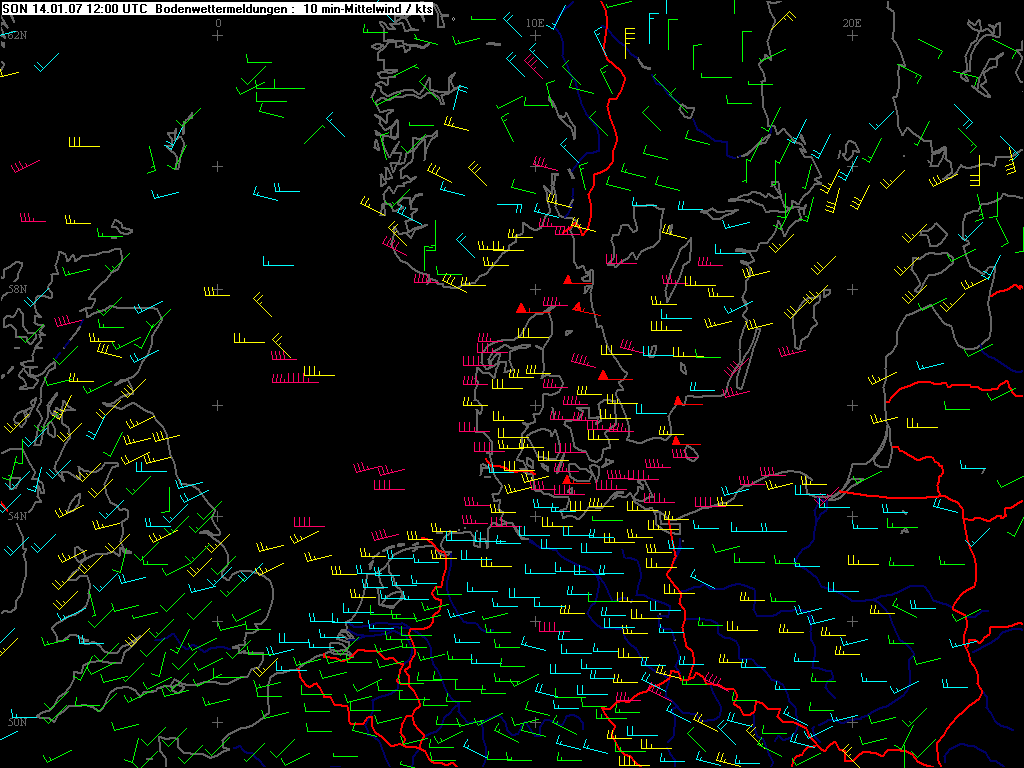Viewport: 1024px width, 768px height.
Task: Select the 10E longitude label
Action: tap(535, 22)
